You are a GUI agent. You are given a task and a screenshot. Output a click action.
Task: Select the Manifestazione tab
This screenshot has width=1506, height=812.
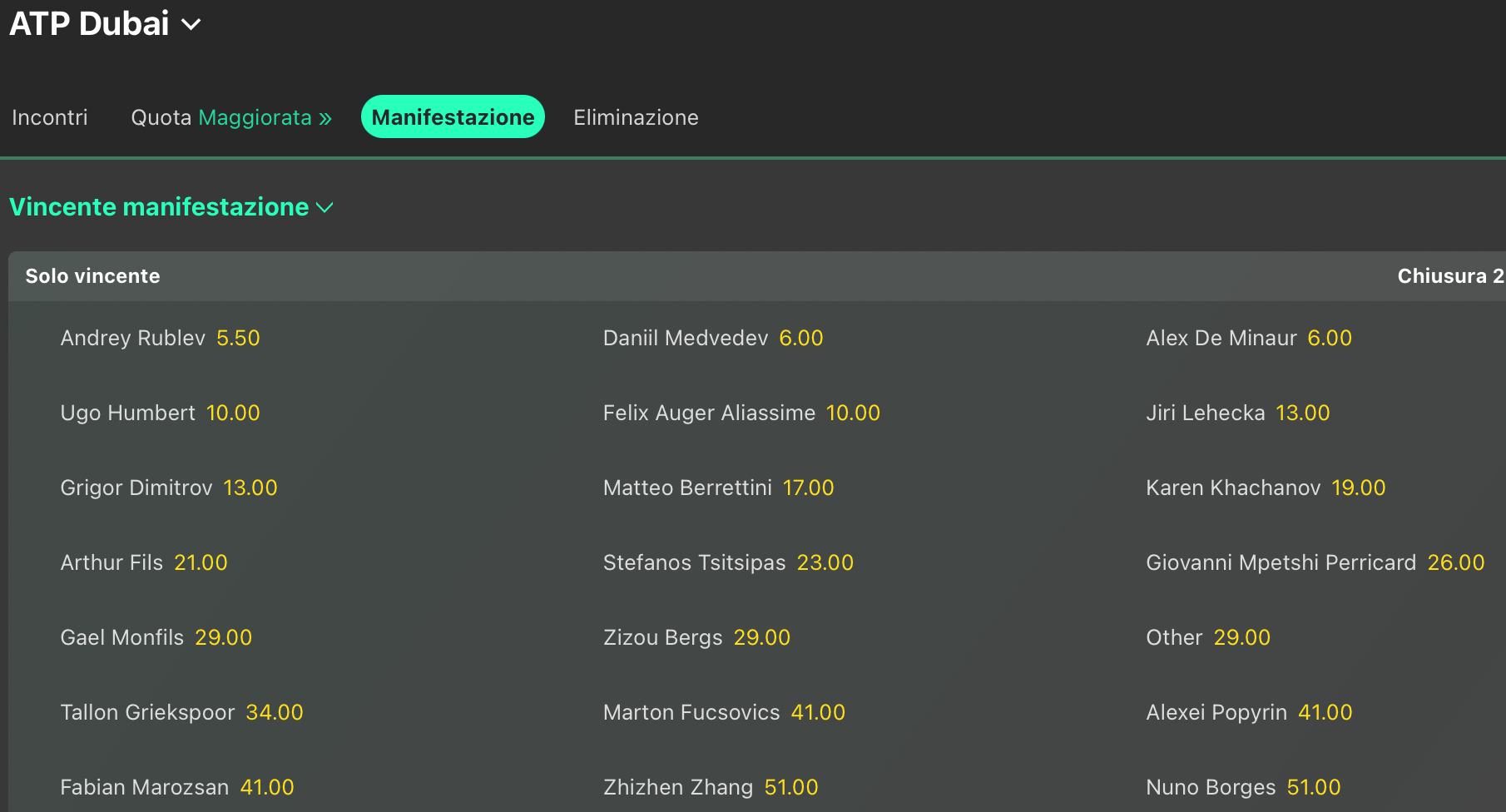453,117
